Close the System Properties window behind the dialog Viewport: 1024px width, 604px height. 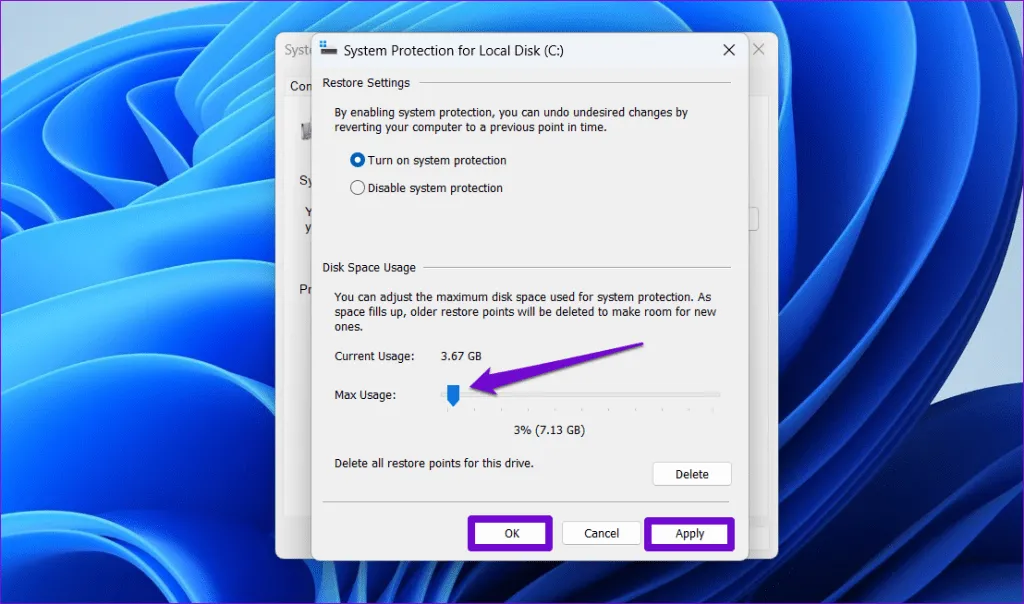(760, 49)
